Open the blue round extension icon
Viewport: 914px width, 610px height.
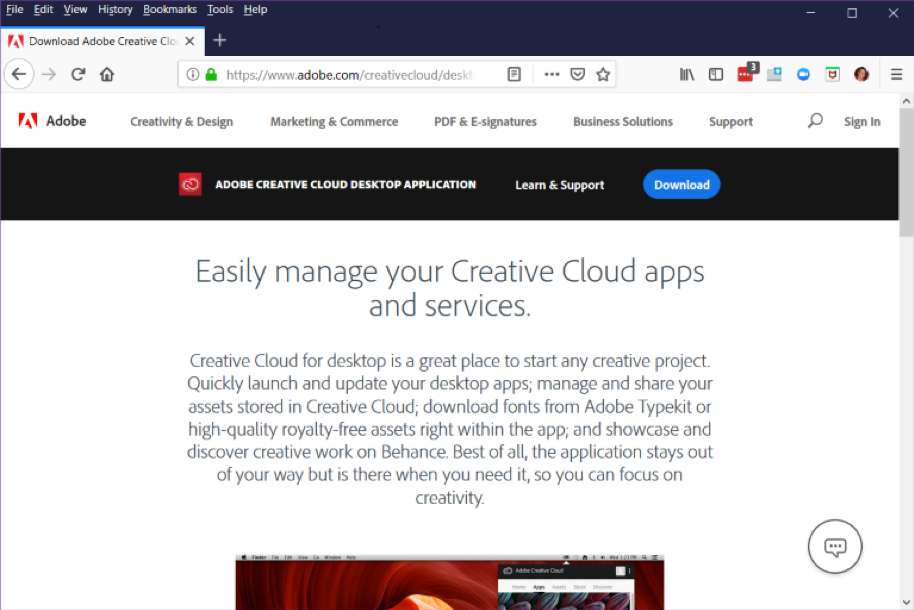(803, 74)
